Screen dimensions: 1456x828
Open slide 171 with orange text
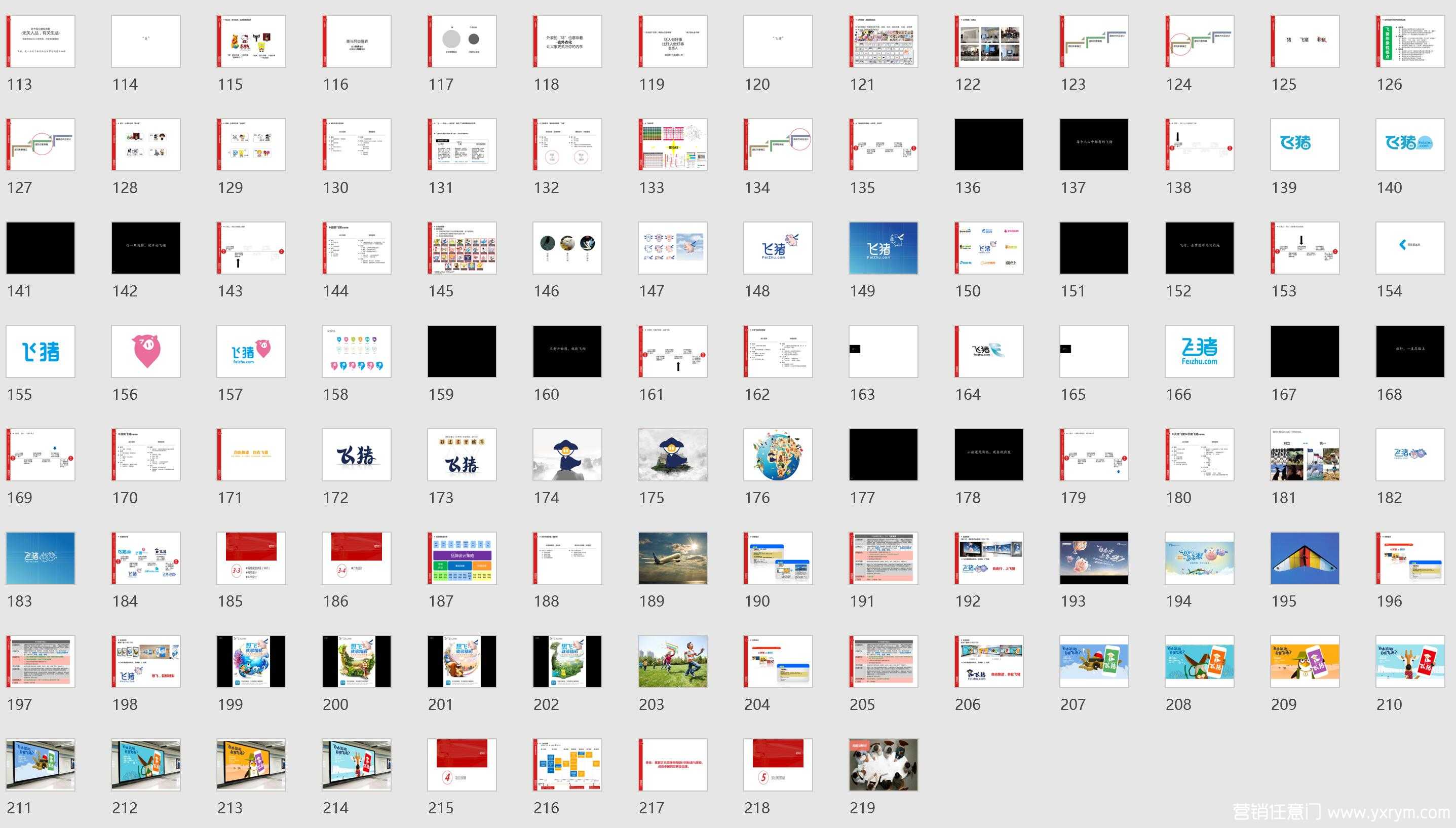(x=251, y=455)
